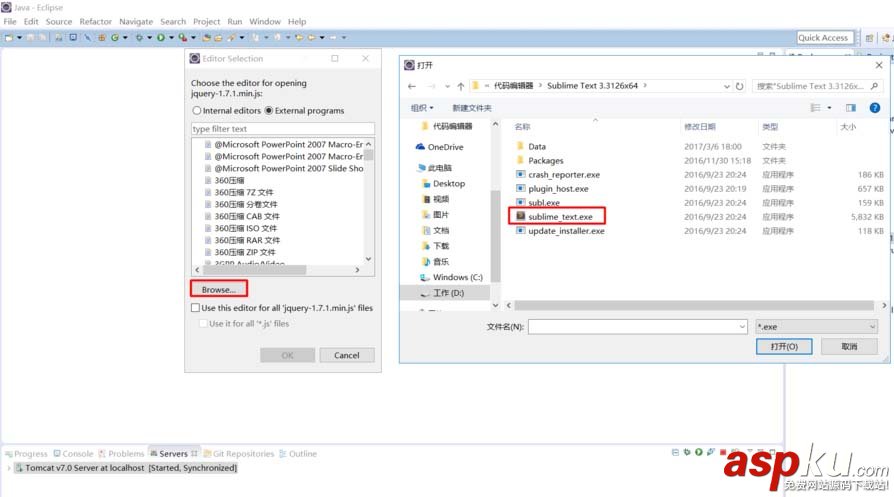894x497 pixels.
Task: Click the Publish to server icon in Servers view
Action: point(734,452)
